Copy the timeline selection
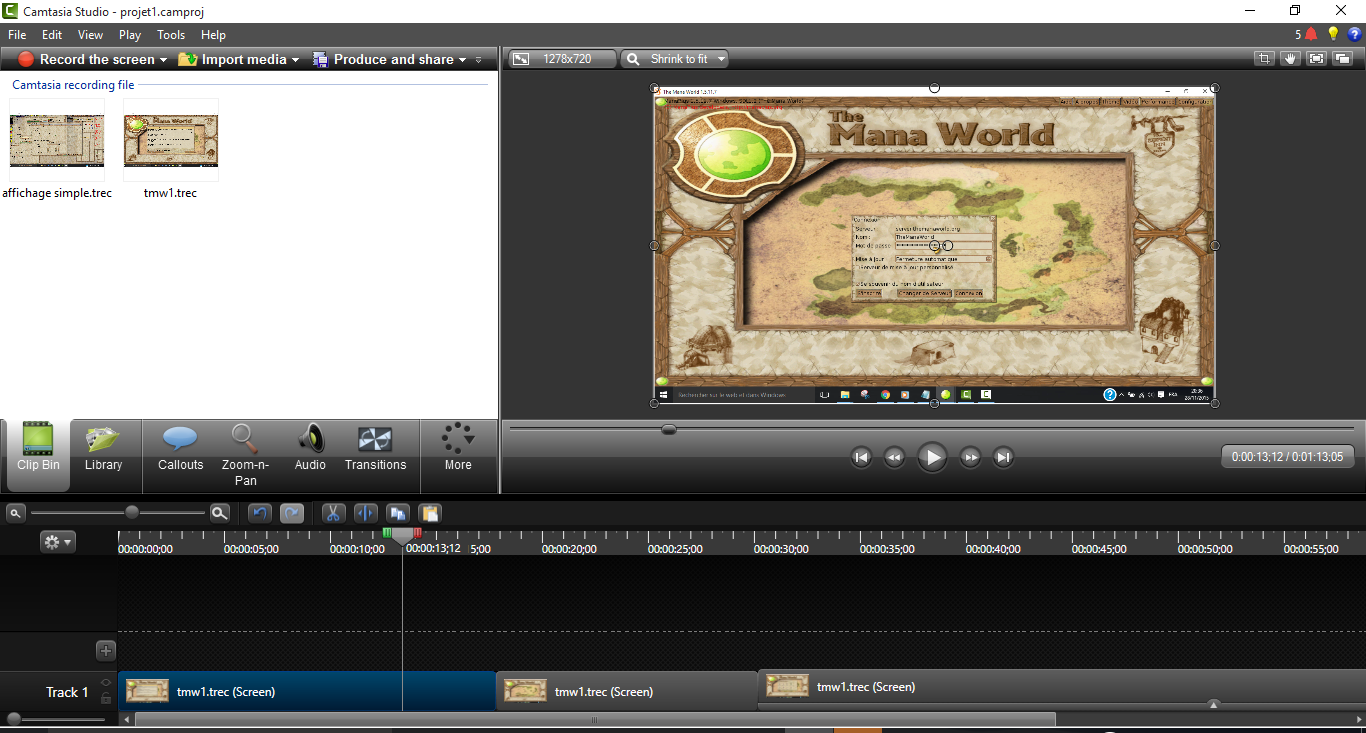This screenshot has width=1366, height=733. [x=398, y=513]
